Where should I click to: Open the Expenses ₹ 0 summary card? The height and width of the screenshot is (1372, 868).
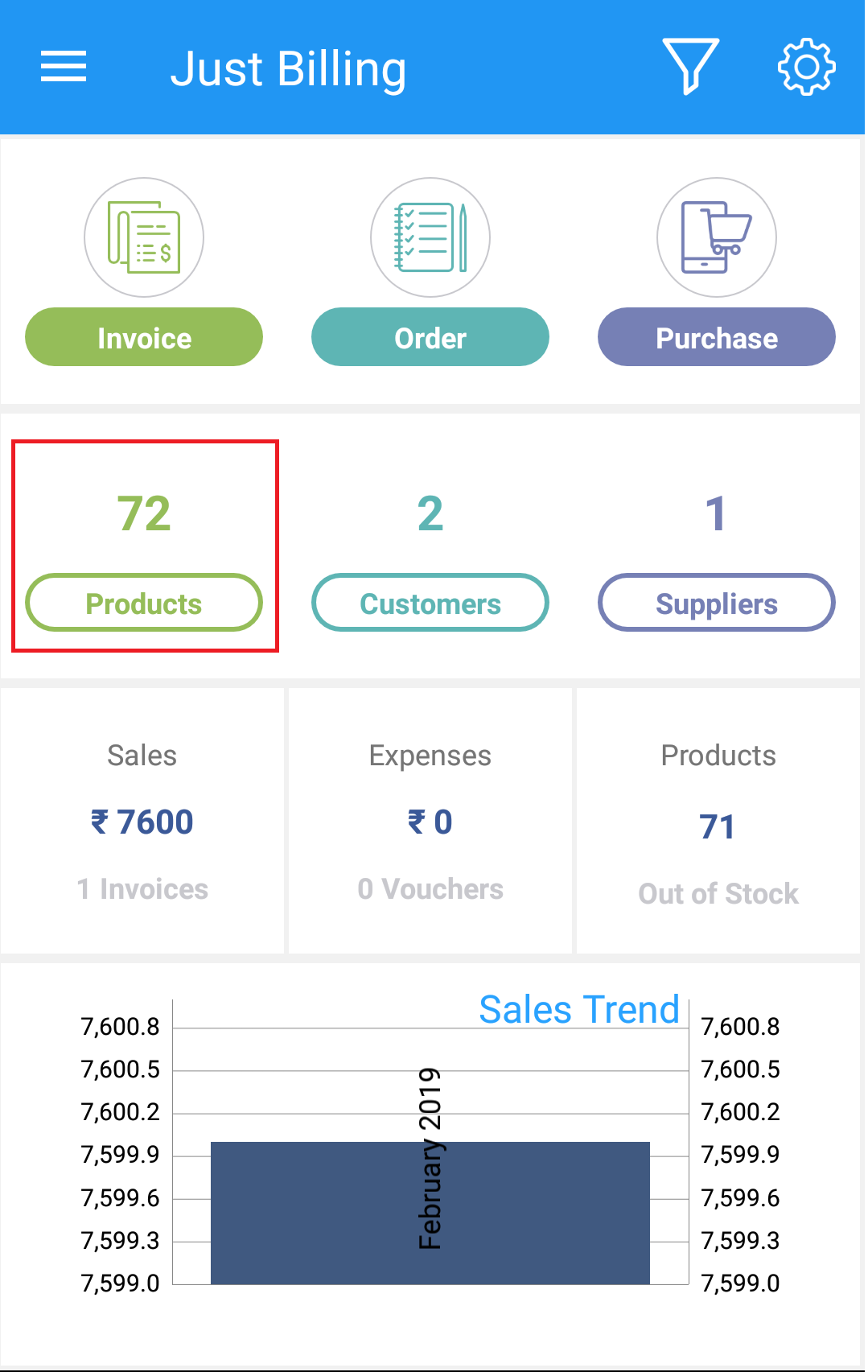(x=430, y=821)
